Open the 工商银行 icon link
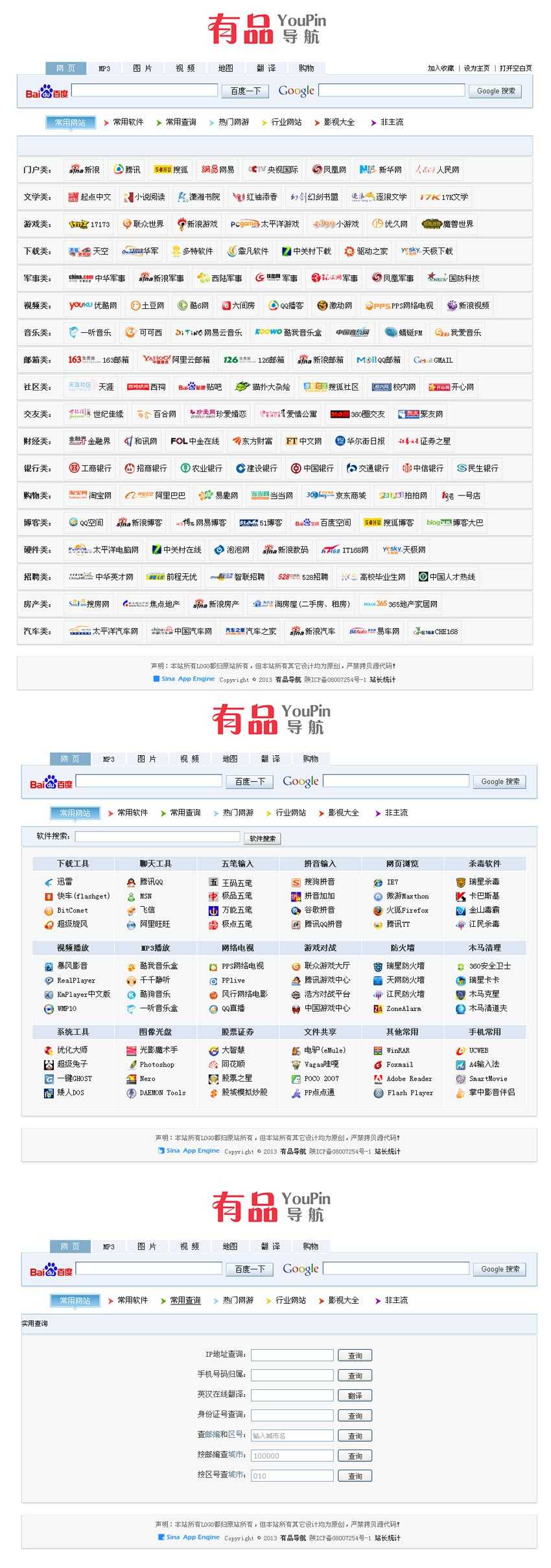This screenshot has width=551, height=1568. tap(74, 468)
